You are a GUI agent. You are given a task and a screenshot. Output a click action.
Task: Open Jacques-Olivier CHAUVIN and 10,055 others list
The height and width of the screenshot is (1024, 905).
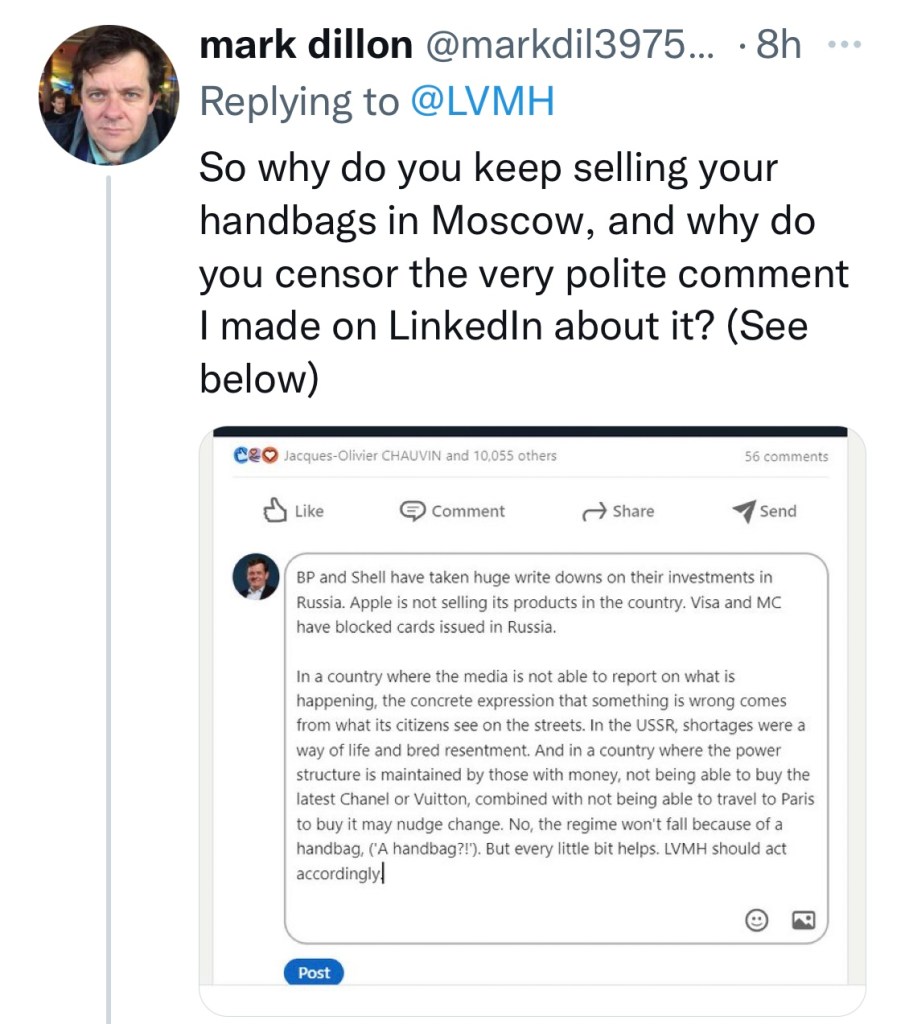[421, 455]
